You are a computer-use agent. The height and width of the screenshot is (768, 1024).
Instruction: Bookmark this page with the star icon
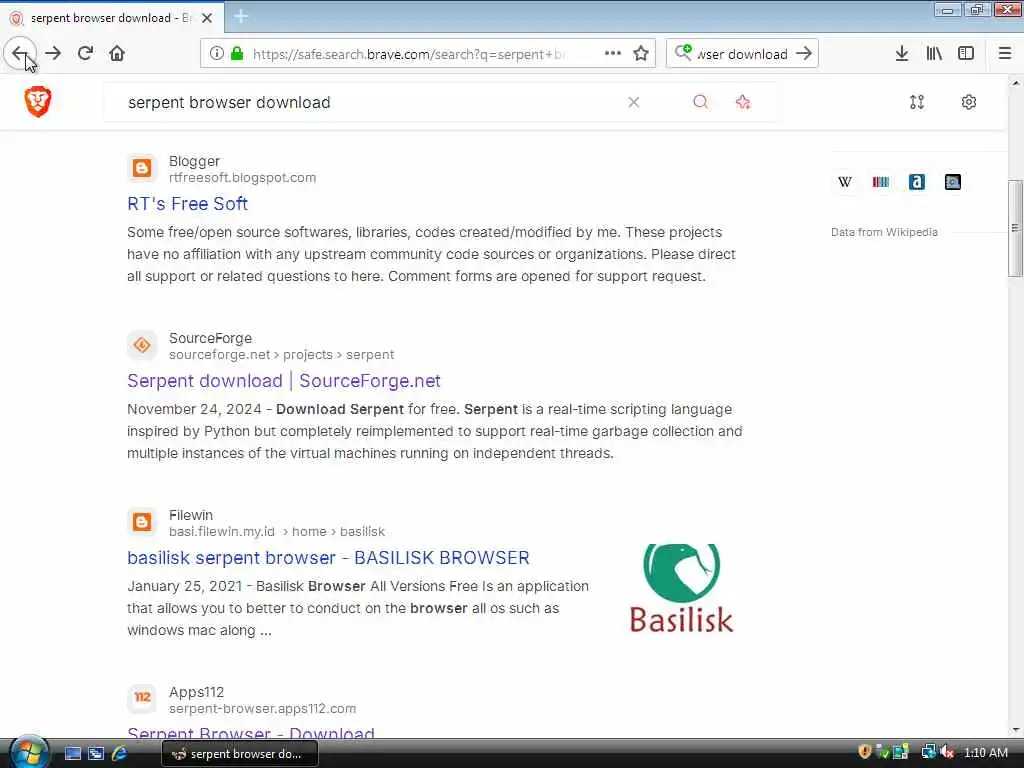coord(641,53)
